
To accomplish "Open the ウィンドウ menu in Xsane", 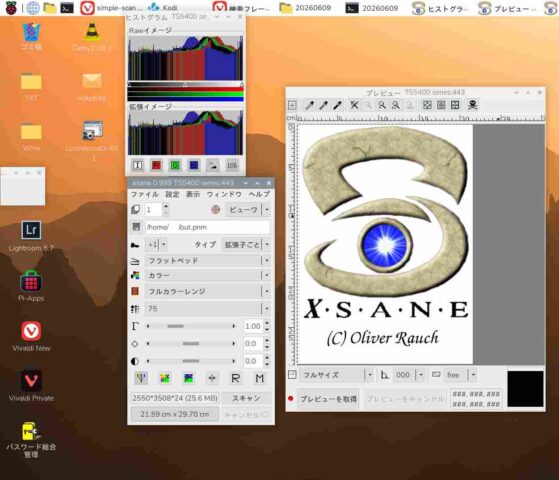I will (x=224, y=194).
